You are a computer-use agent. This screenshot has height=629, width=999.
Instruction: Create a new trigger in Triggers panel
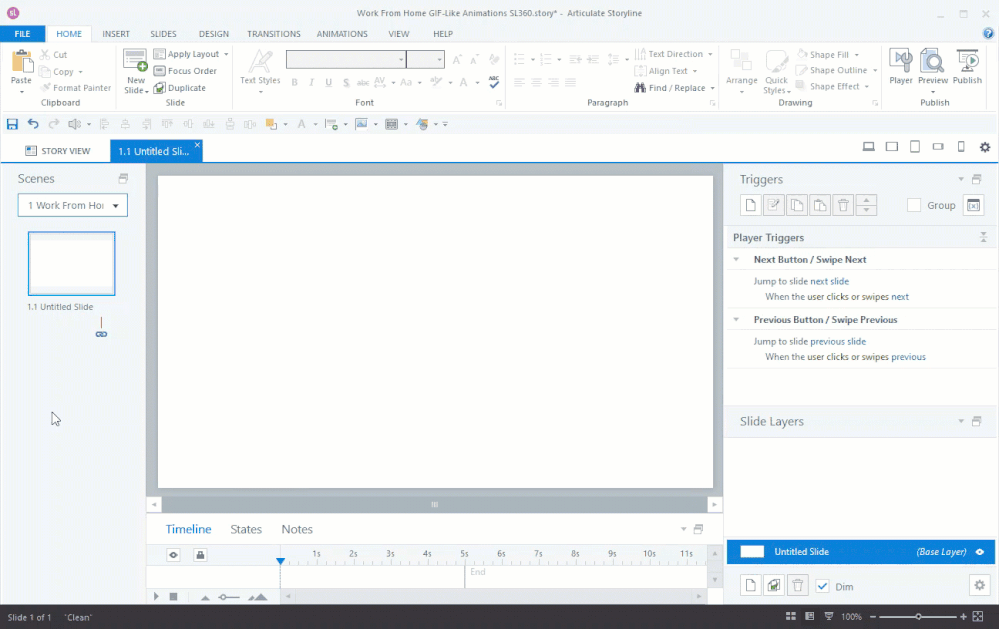coord(751,205)
